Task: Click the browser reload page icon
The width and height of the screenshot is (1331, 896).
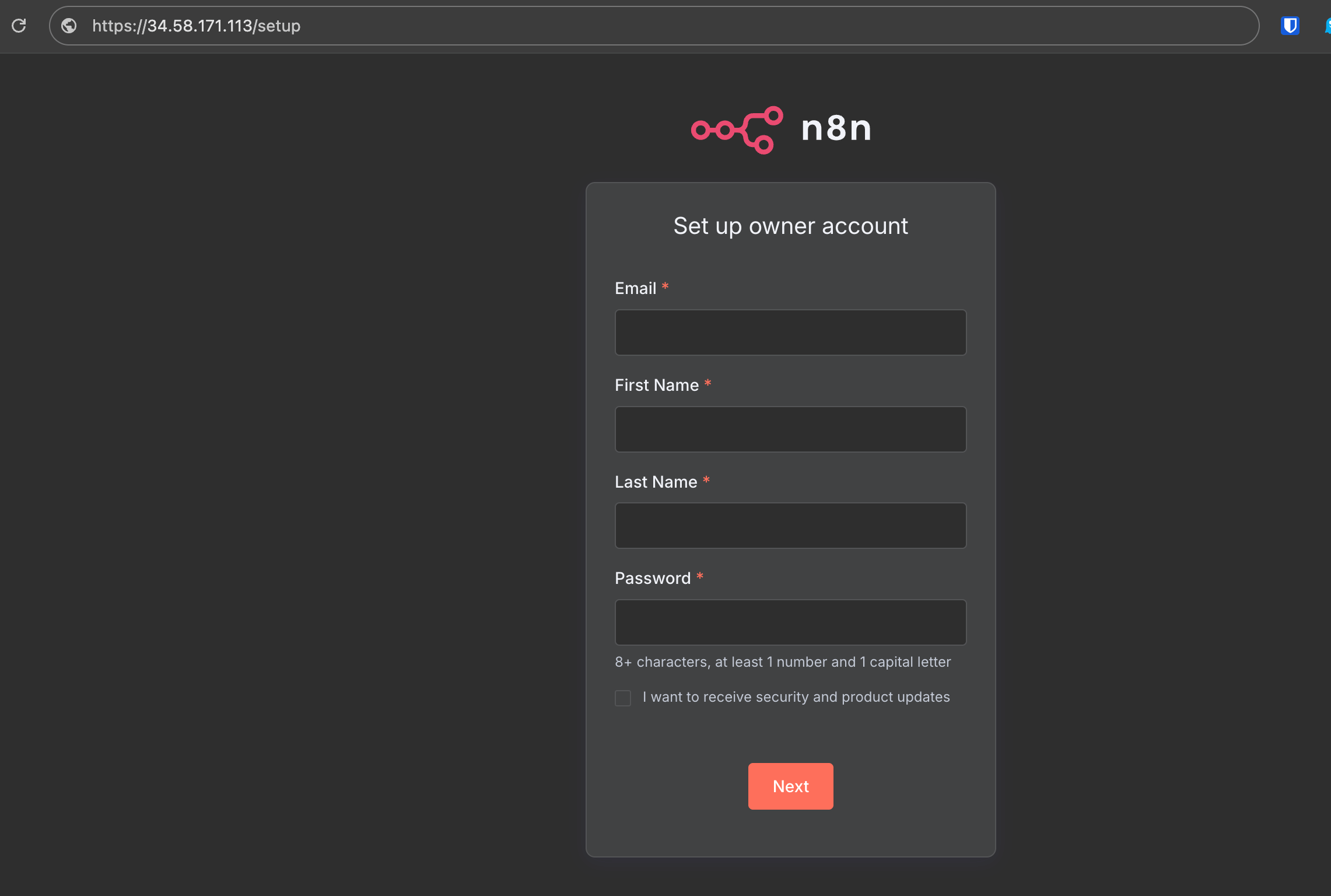Action: pyautogui.click(x=19, y=26)
